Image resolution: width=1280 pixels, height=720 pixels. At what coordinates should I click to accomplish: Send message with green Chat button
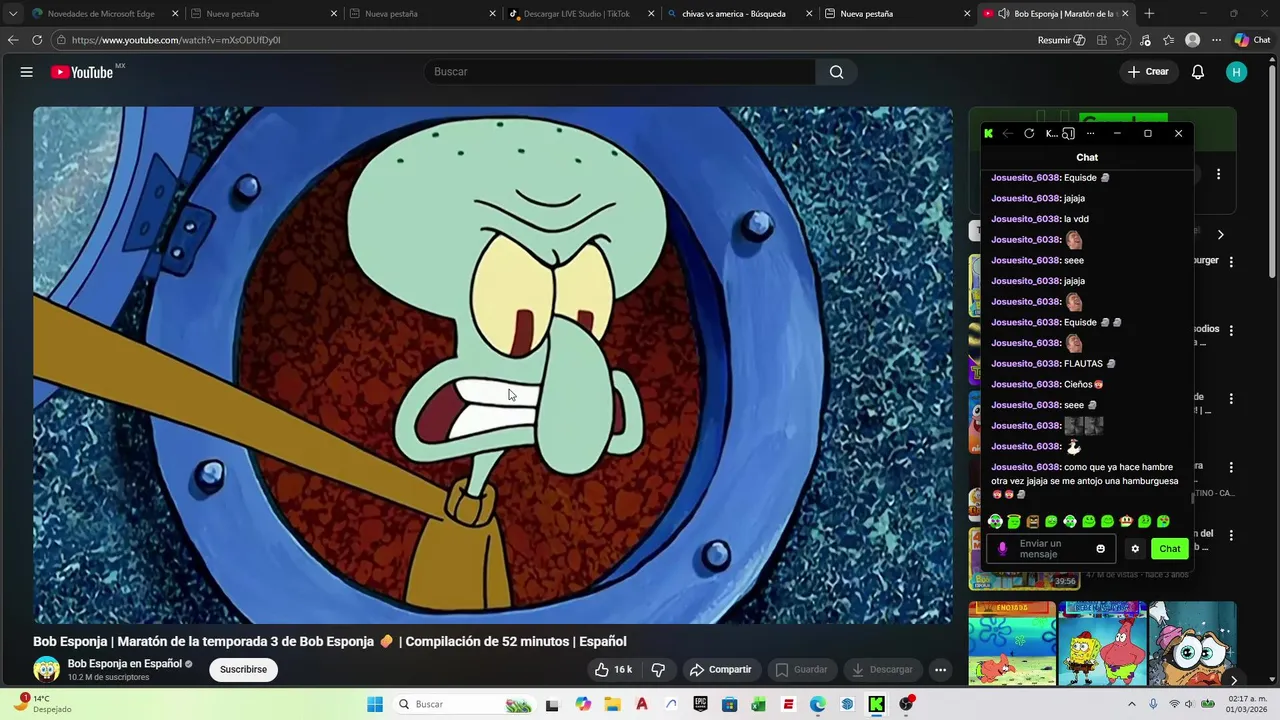[x=1170, y=549]
